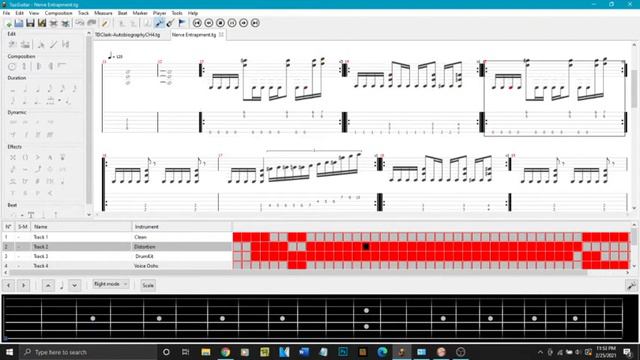Click the Save file toolbar icon
The height and width of the screenshot is (360, 640).
pyautogui.click(x=30, y=23)
